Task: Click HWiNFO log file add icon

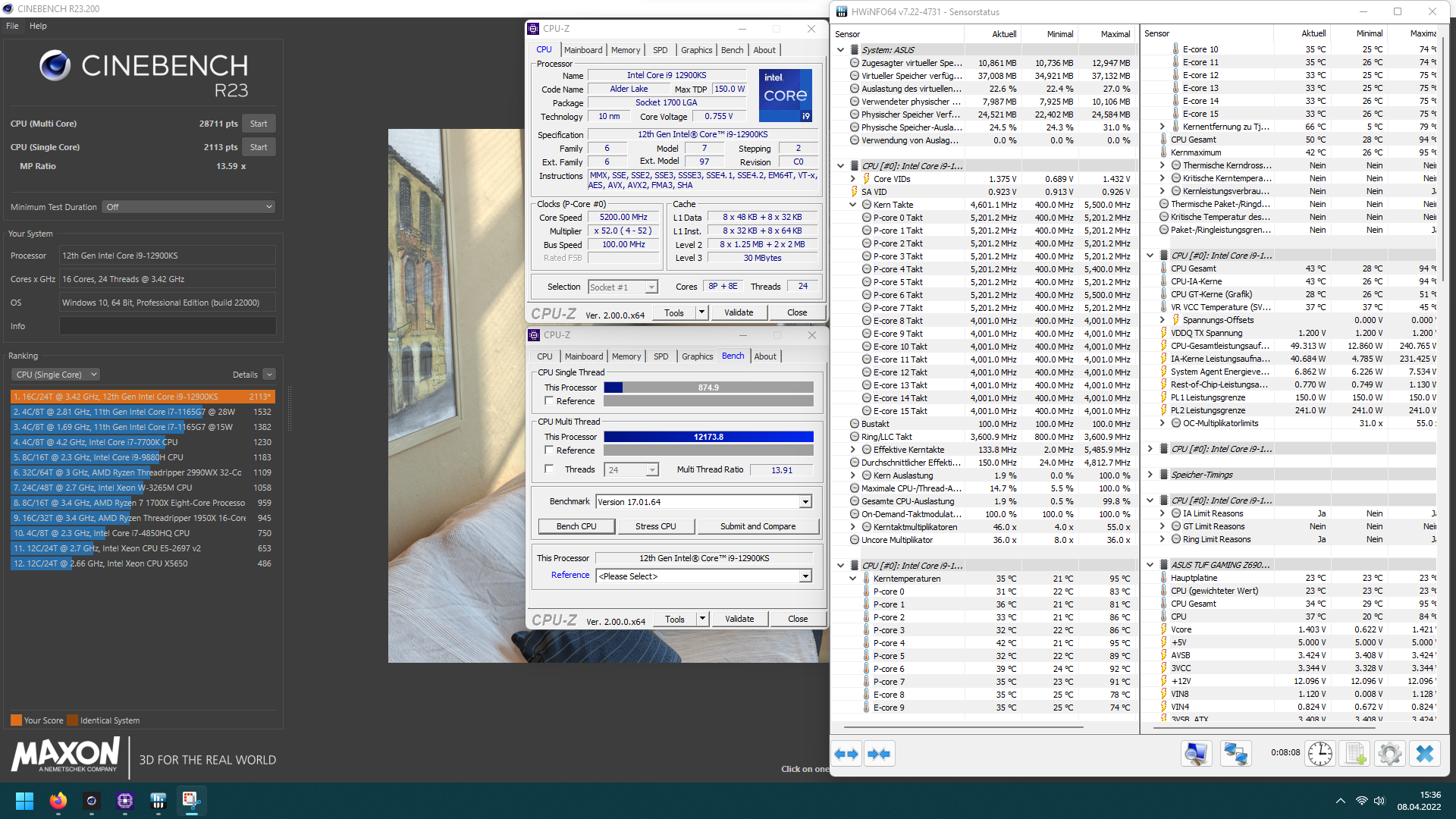Action: click(x=1354, y=754)
